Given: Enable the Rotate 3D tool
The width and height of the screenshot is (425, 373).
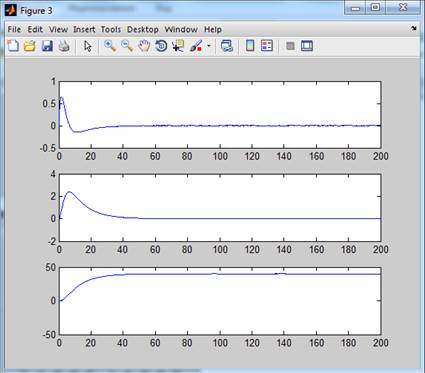Looking at the screenshot, I should tap(161, 46).
